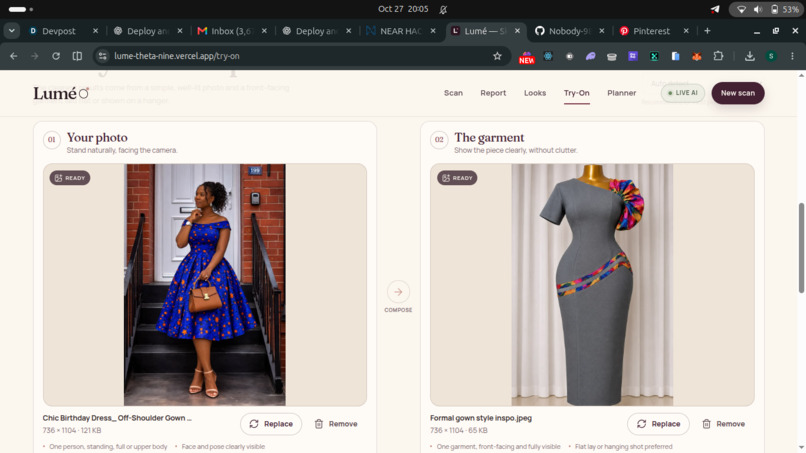The image size is (806, 453).
Task: Reload the current page
Action: click(56, 56)
